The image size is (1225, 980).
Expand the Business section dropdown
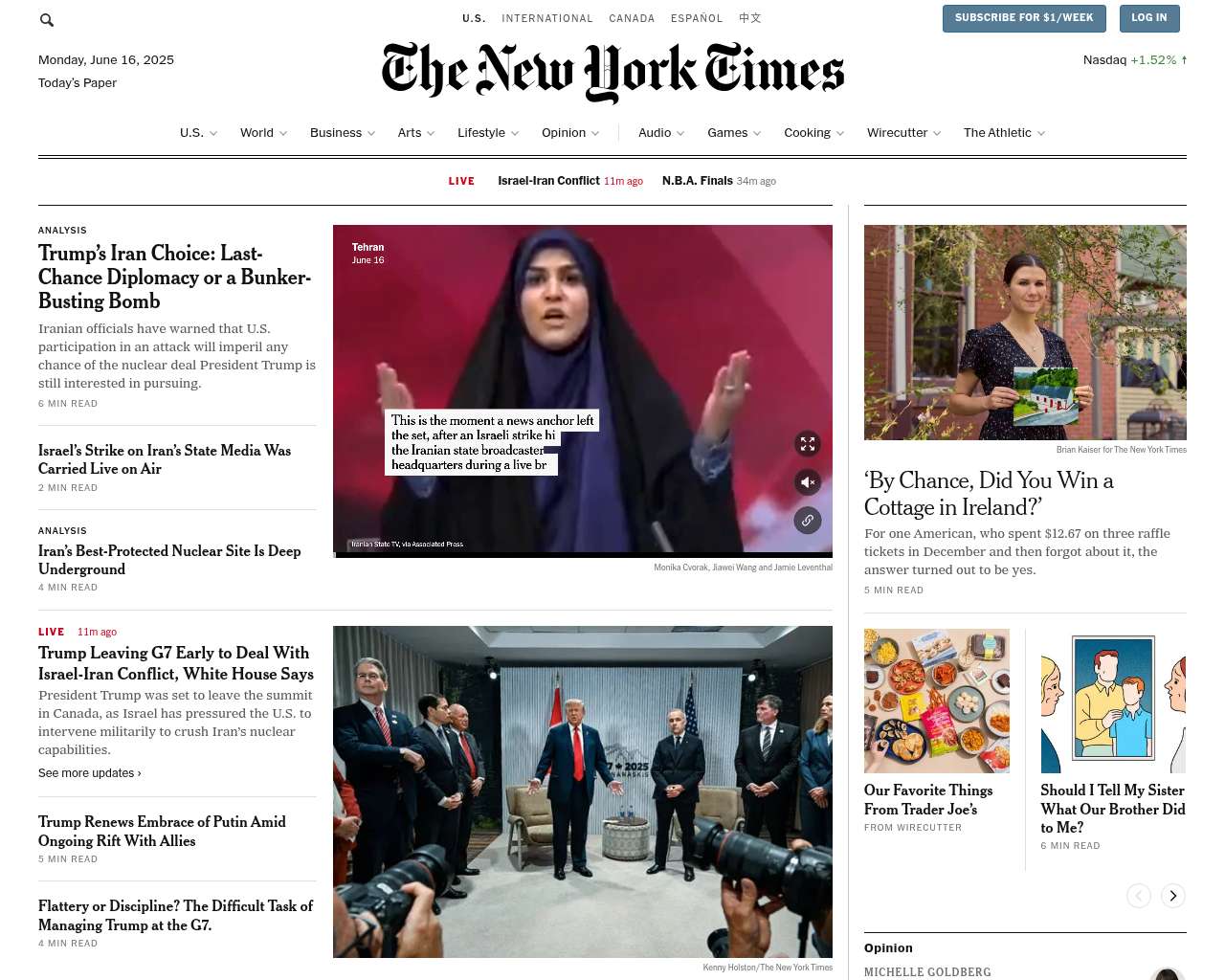(x=371, y=133)
